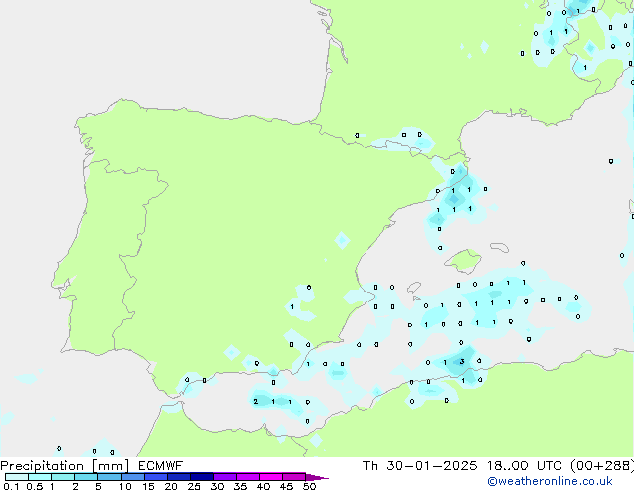
Task: Click precipitation value "3" off the Algerian coast
Action: pos(460,361)
